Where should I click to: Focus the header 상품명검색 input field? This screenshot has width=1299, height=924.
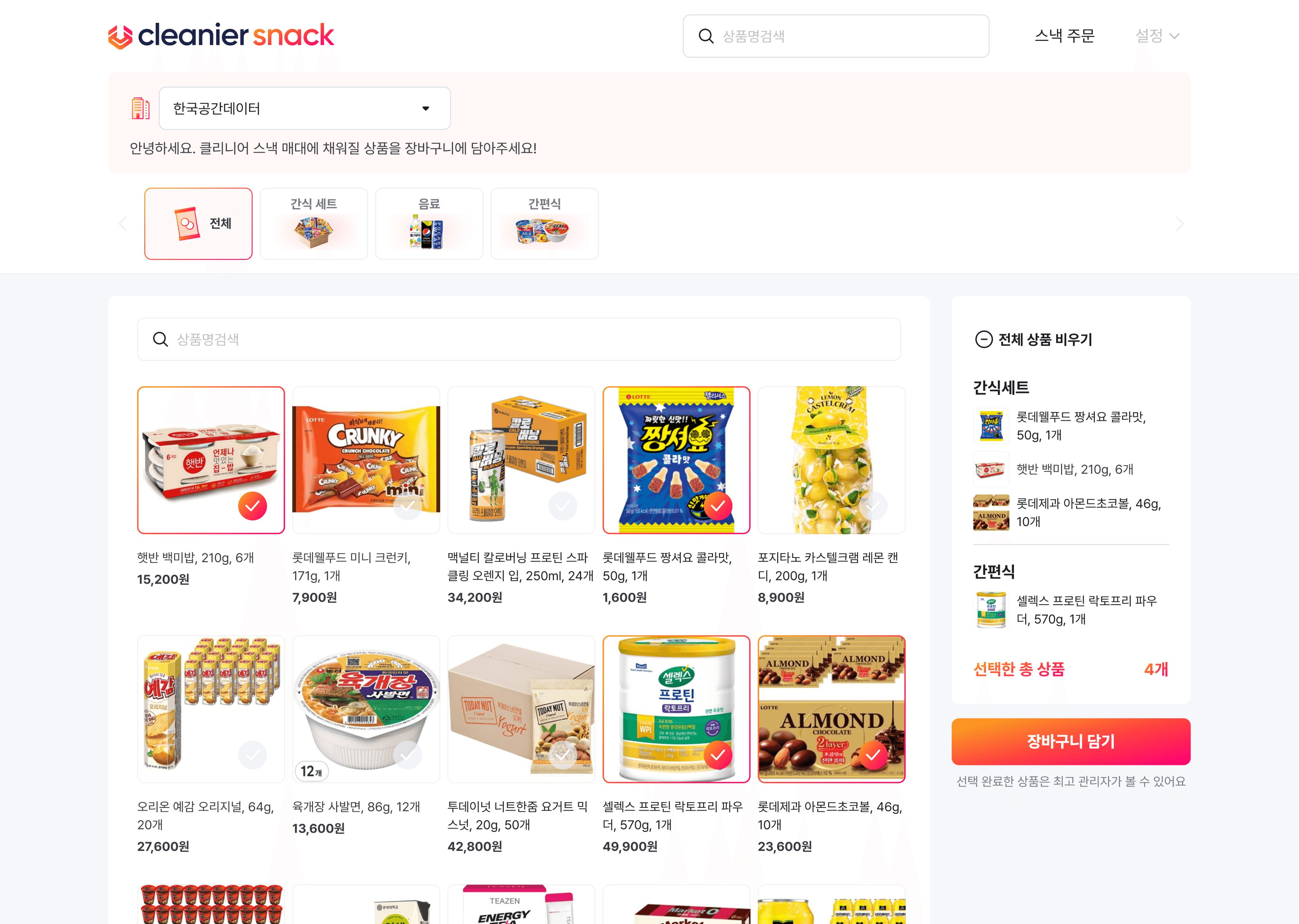[836, 36]
